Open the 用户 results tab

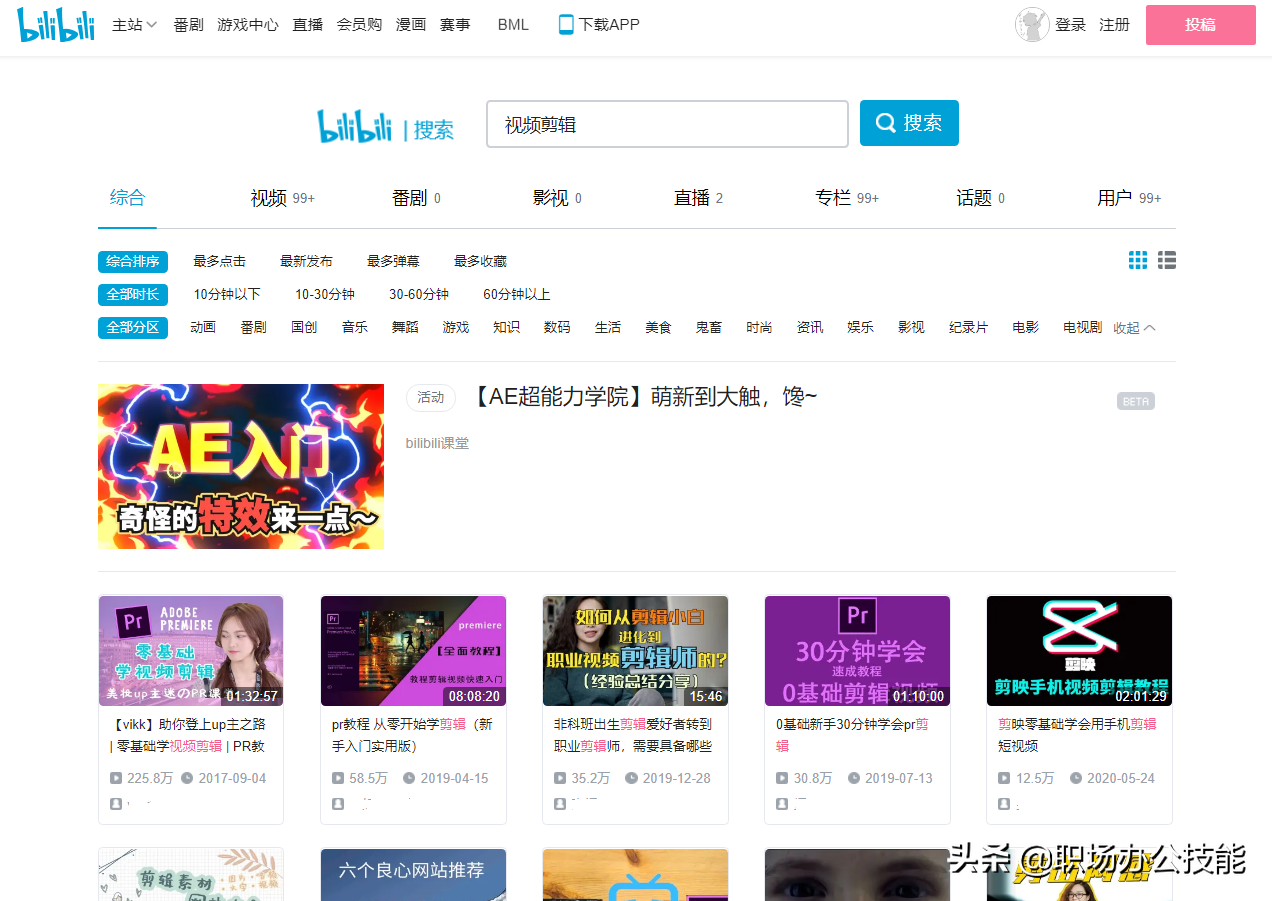[1129, 198]
